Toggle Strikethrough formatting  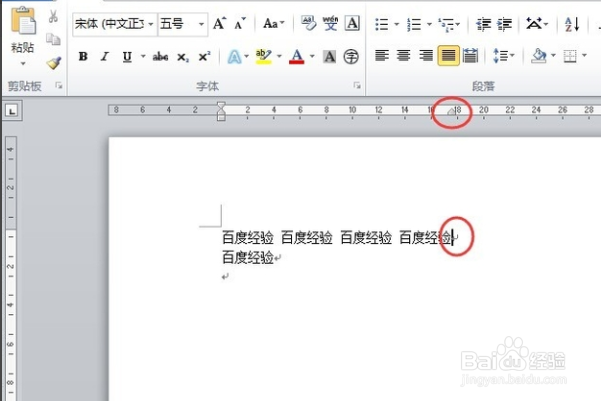click(x=160, y=57)
